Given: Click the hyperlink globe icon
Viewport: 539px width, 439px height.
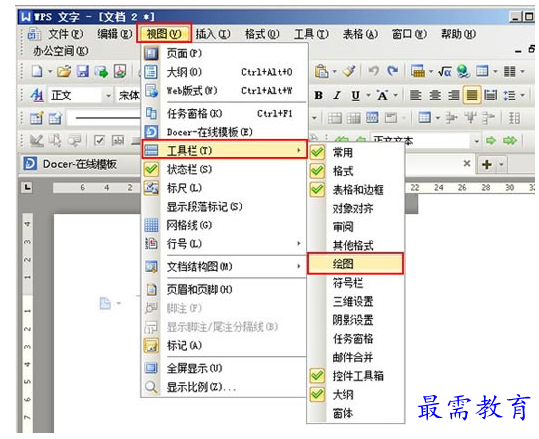Looking at the screenshot, I should (x=463, y=72).
